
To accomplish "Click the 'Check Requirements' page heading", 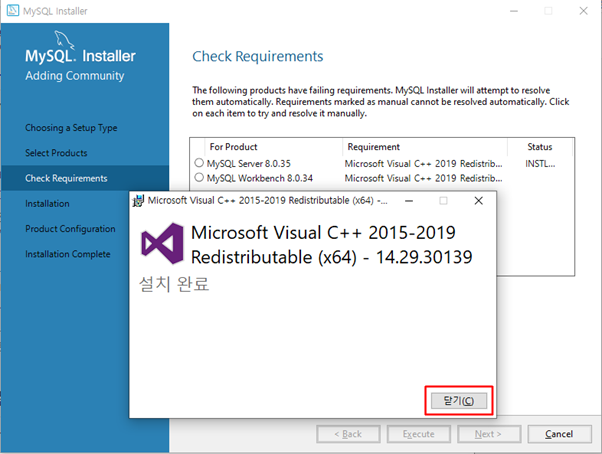I will pyautogui.click(x=258, y=56).
